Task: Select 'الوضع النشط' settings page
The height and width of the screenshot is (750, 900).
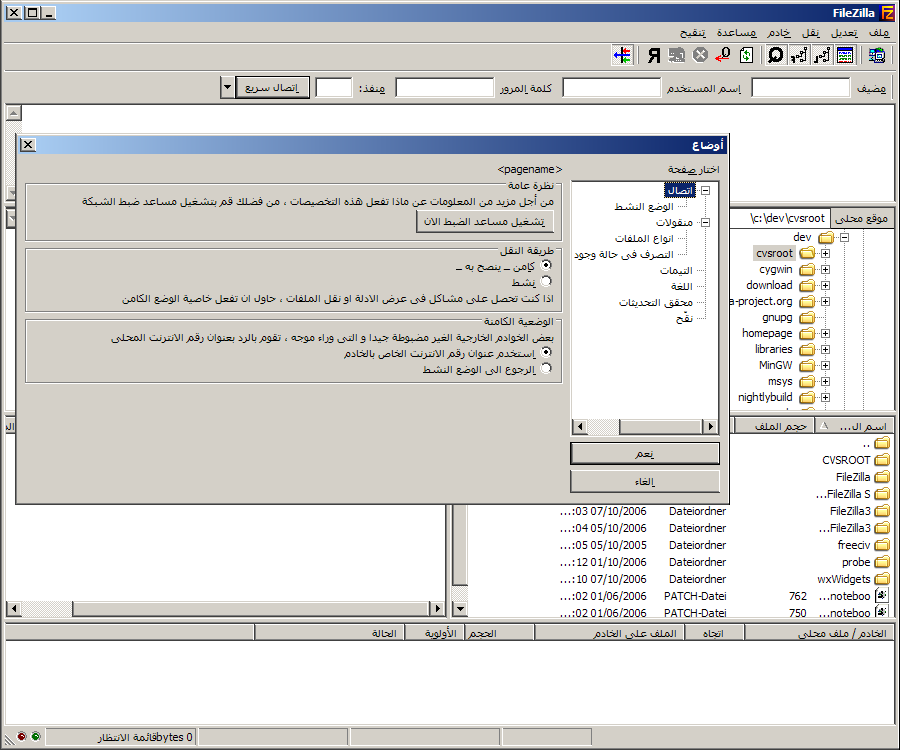Action: (x=644, y=207)
